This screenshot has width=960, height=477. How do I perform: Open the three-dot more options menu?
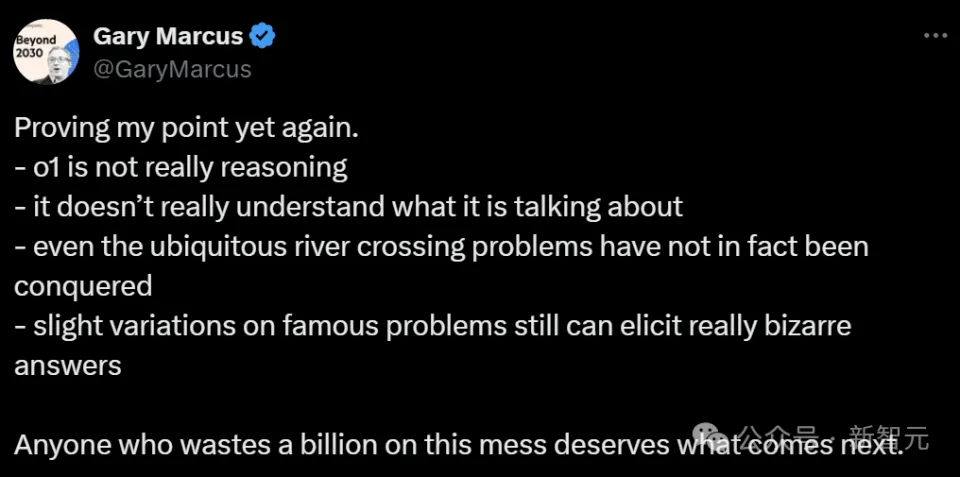point(934,35)
